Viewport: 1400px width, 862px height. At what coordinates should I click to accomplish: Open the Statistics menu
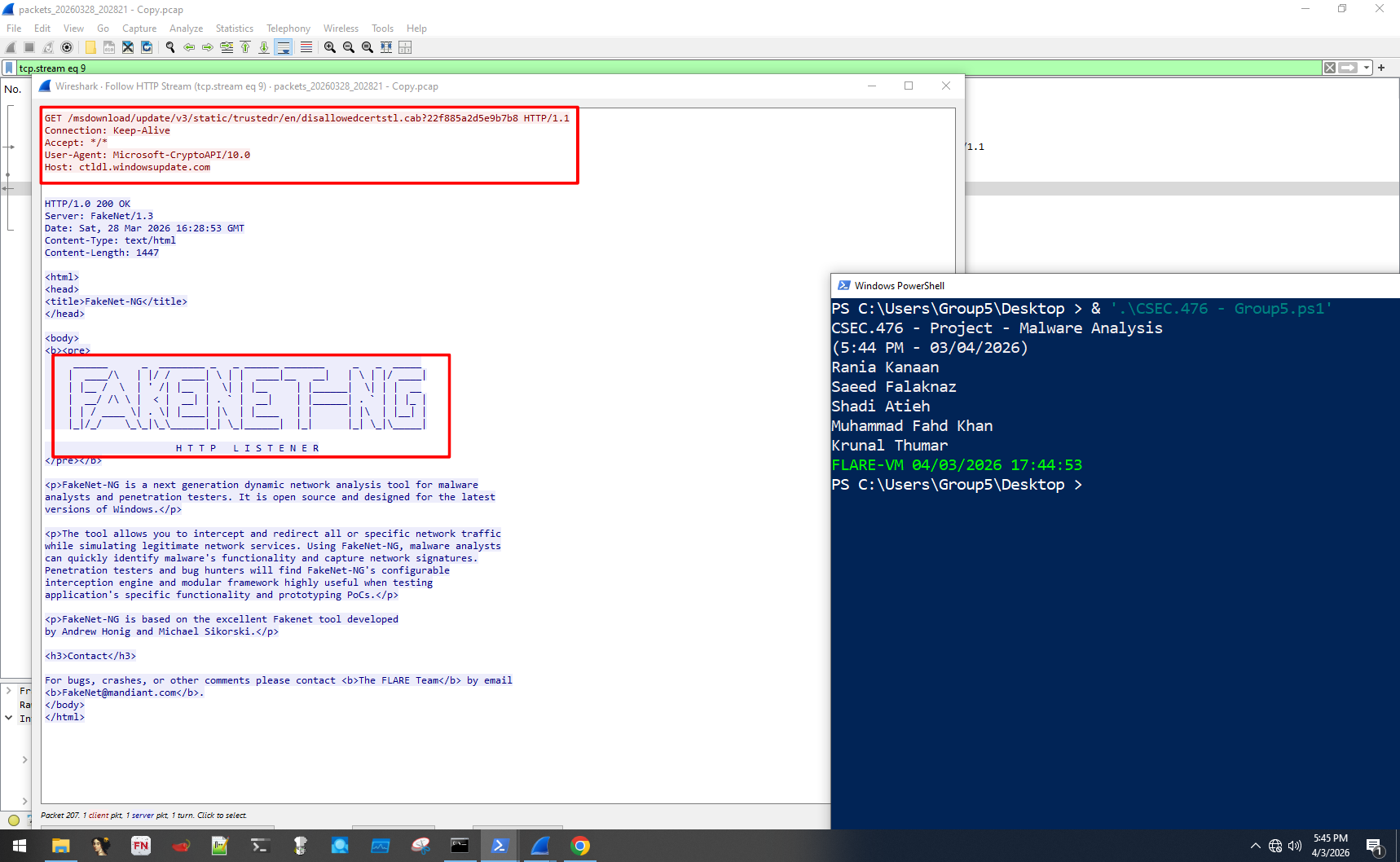[234, 28]
